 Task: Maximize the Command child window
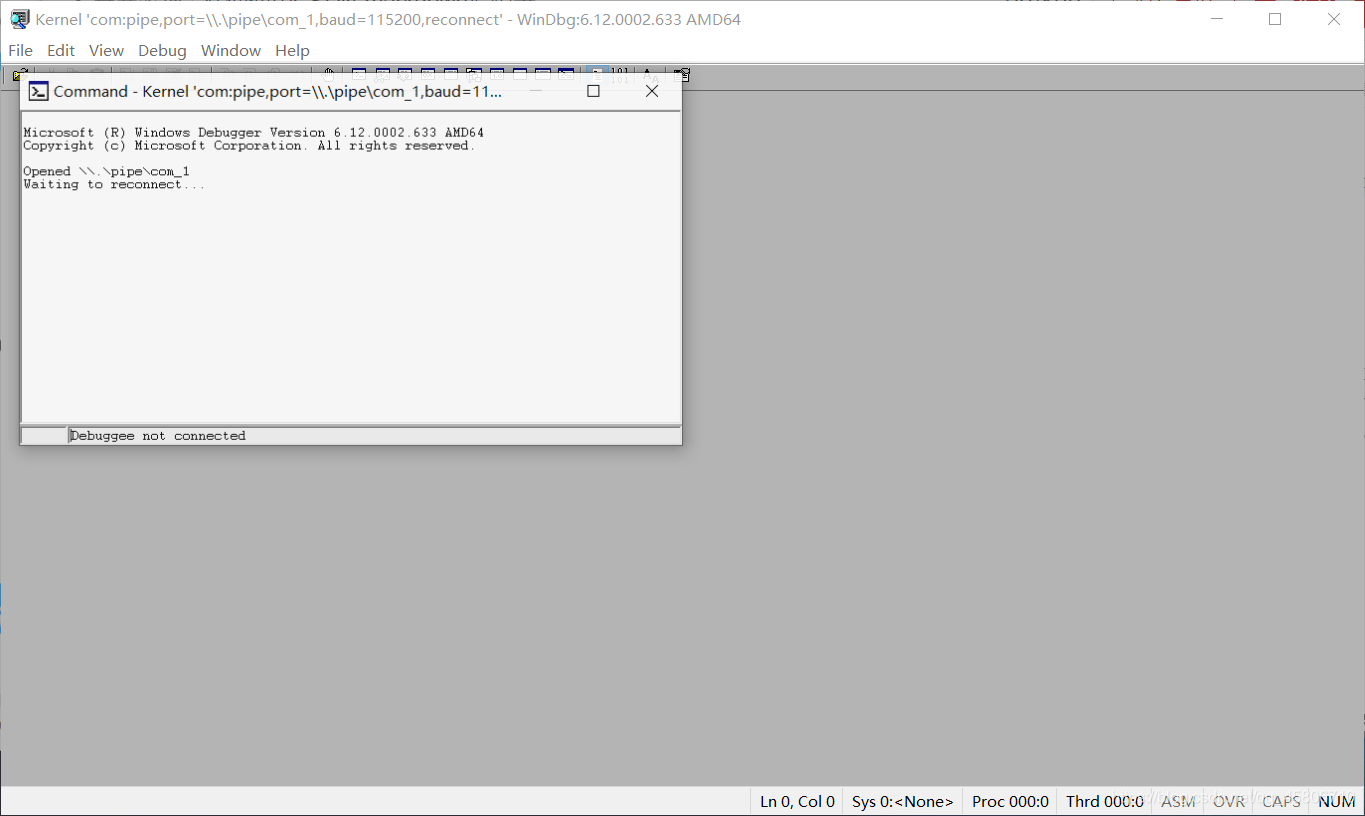(593, 91)
